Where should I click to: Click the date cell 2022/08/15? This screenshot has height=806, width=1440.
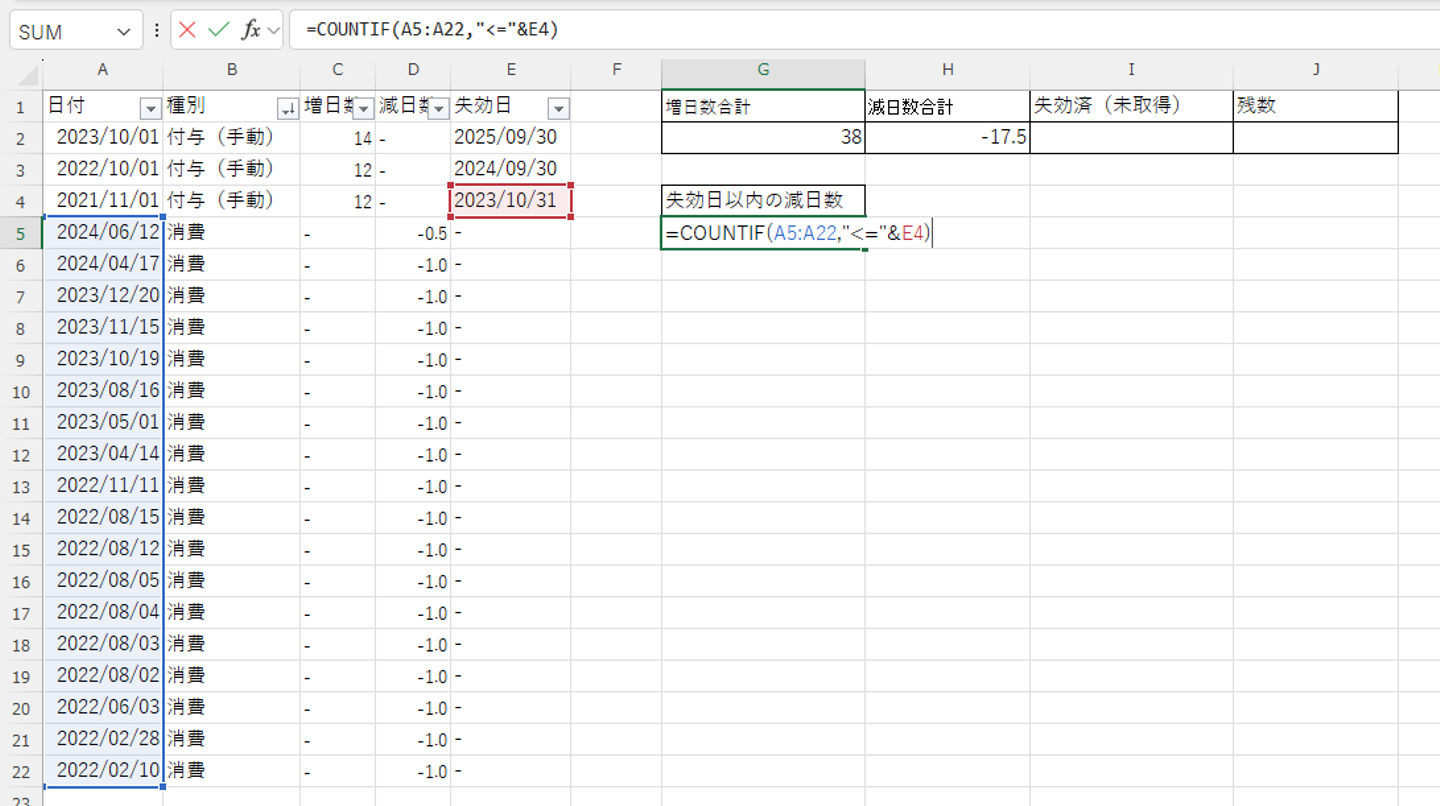103,518
